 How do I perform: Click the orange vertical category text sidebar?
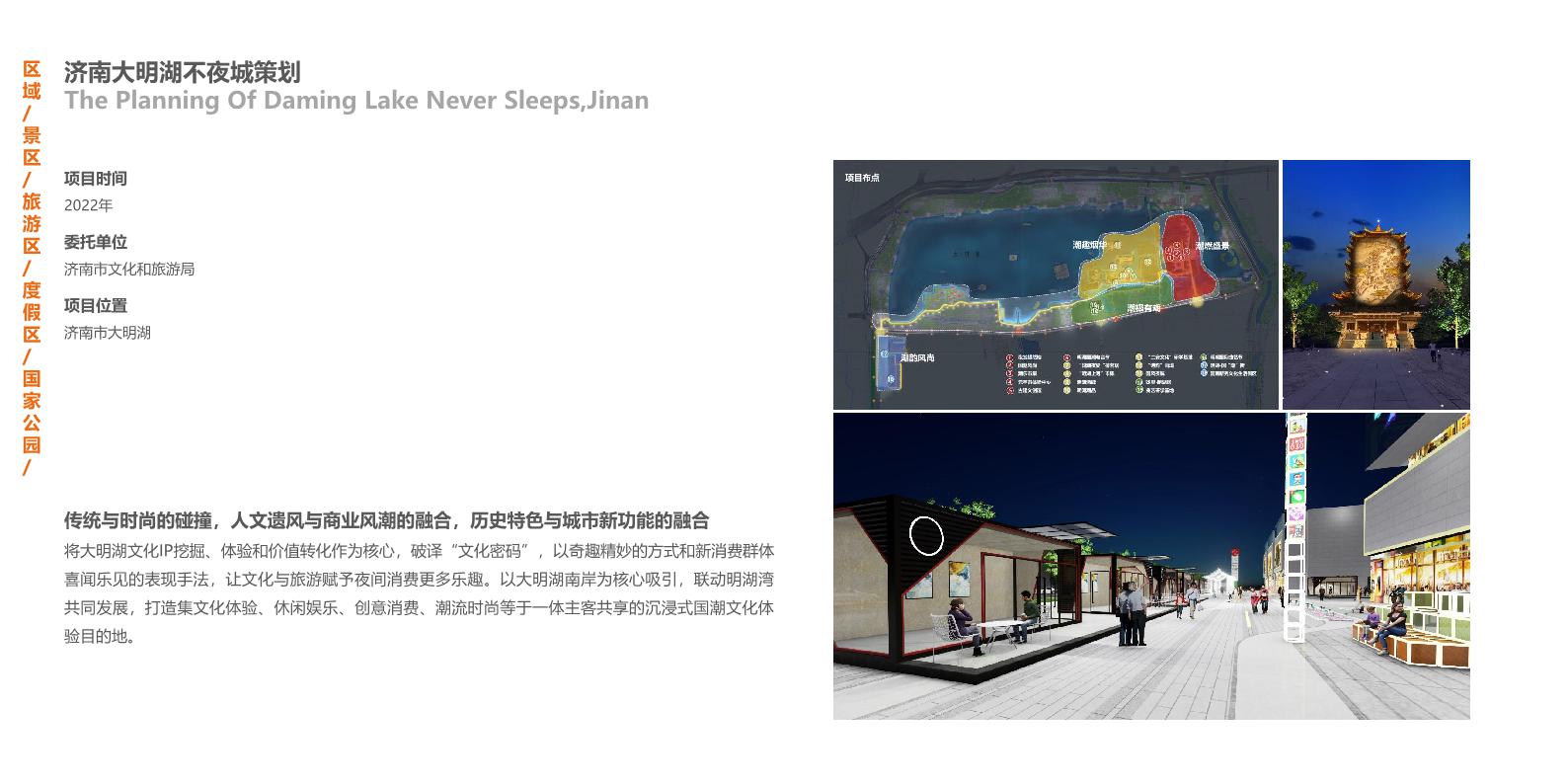32,267
